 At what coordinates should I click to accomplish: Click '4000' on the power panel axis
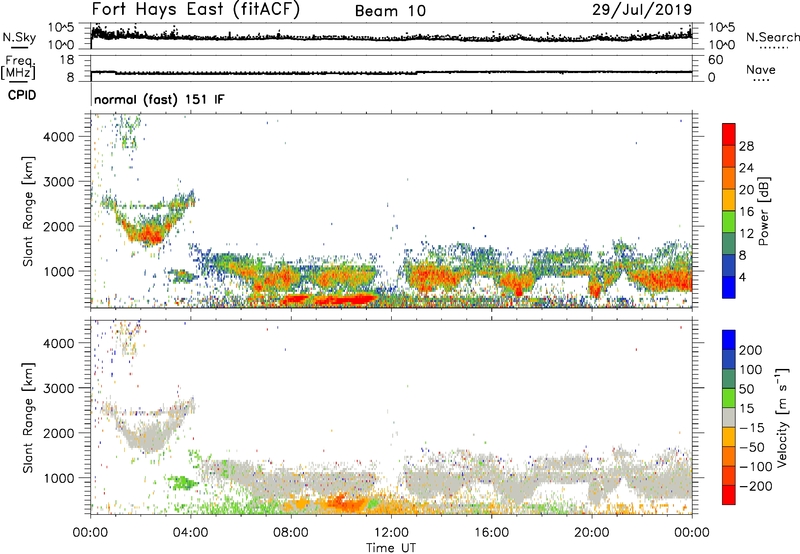59,137
